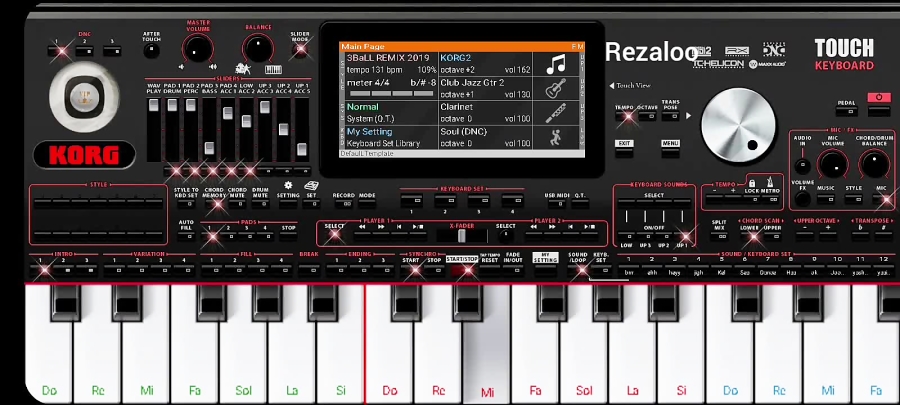Toggle Chord Scan LOWER button
The height and width of the screenshot is (405, 900).
750,236
